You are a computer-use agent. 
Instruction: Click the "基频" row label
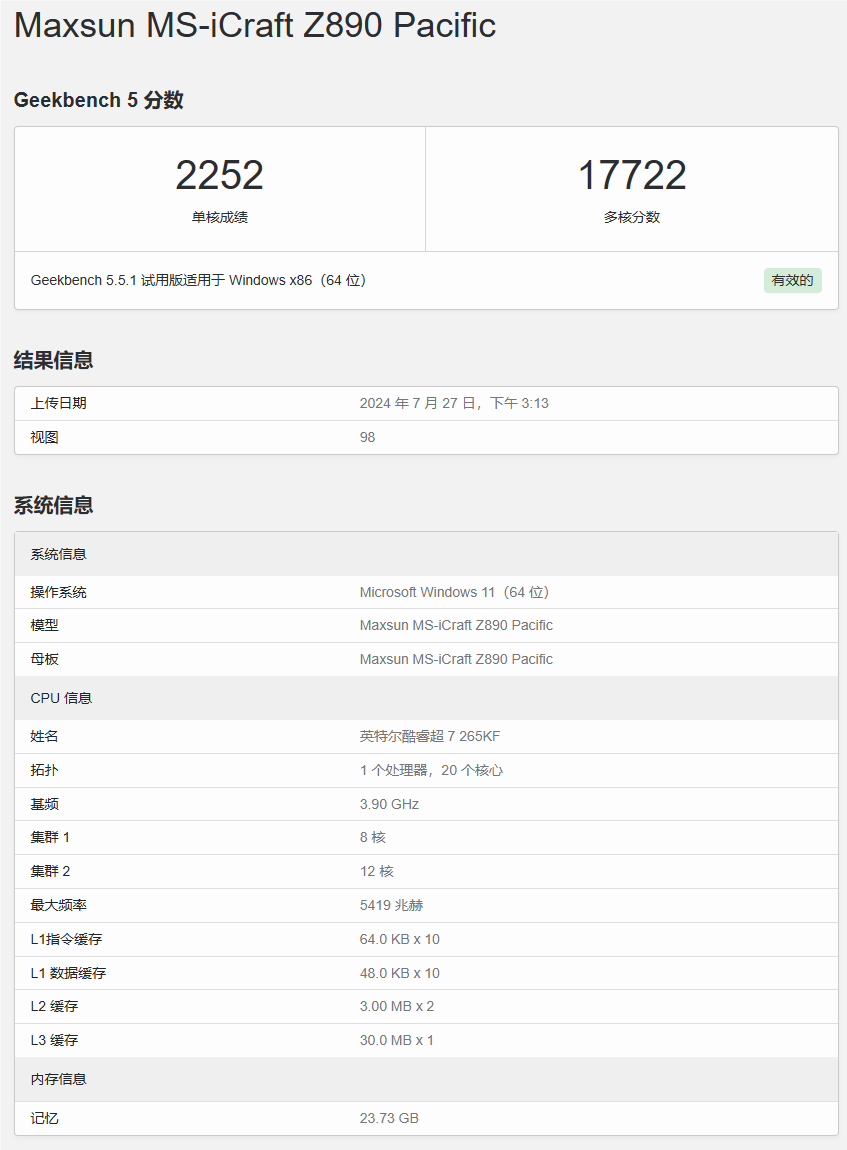pyautogui.click(x=45, y=805)
